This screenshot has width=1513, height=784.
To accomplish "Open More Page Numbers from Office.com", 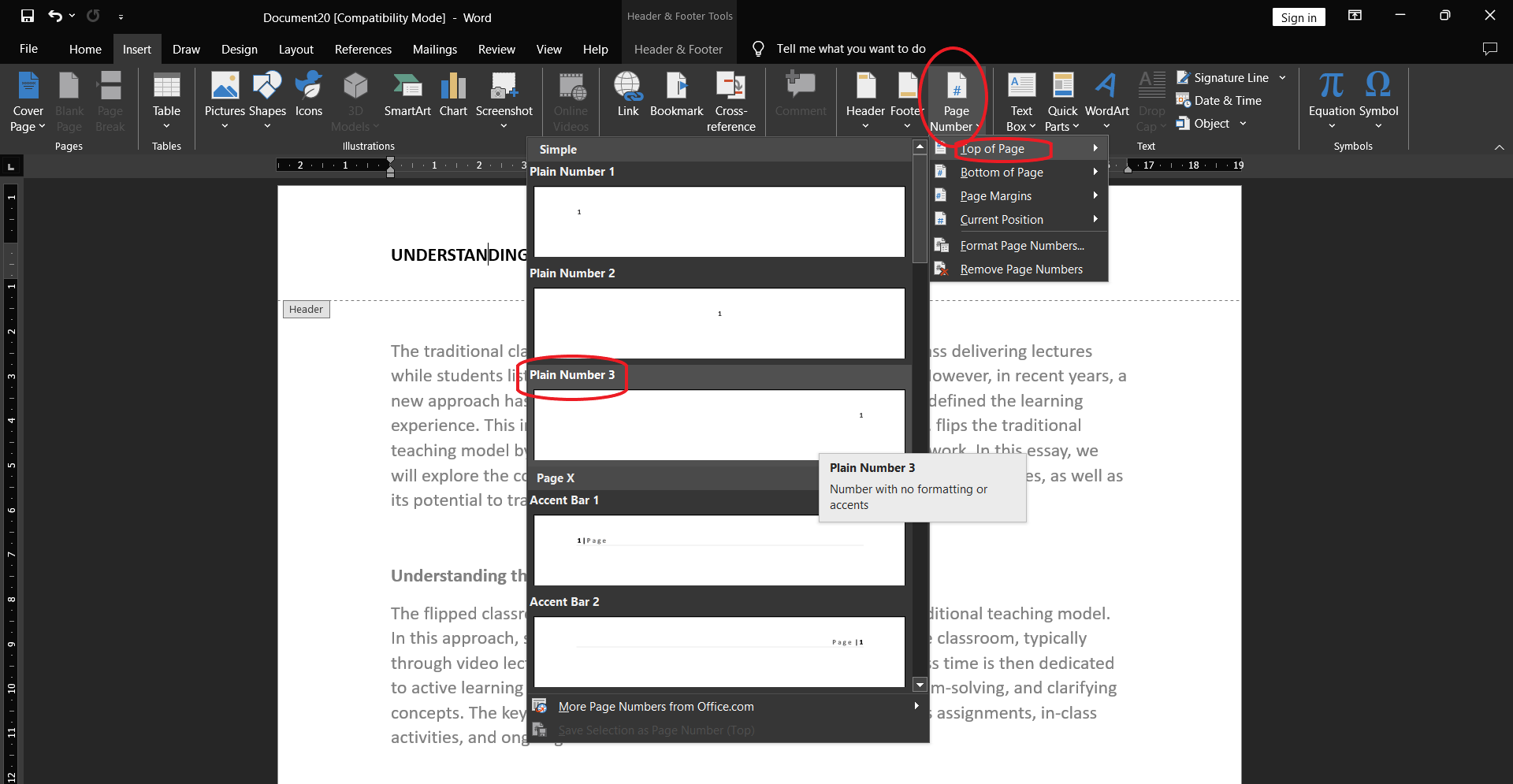I will (656, 707).
